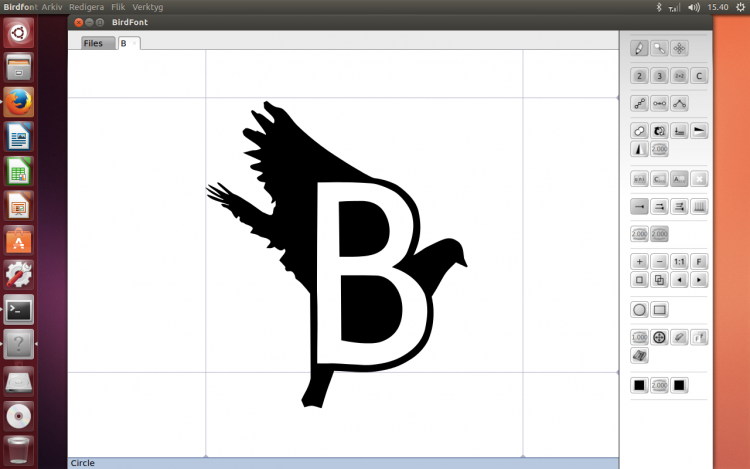Click the right black color swatch
The height and width of the screenshot is (469, 750).
(679, 385)
